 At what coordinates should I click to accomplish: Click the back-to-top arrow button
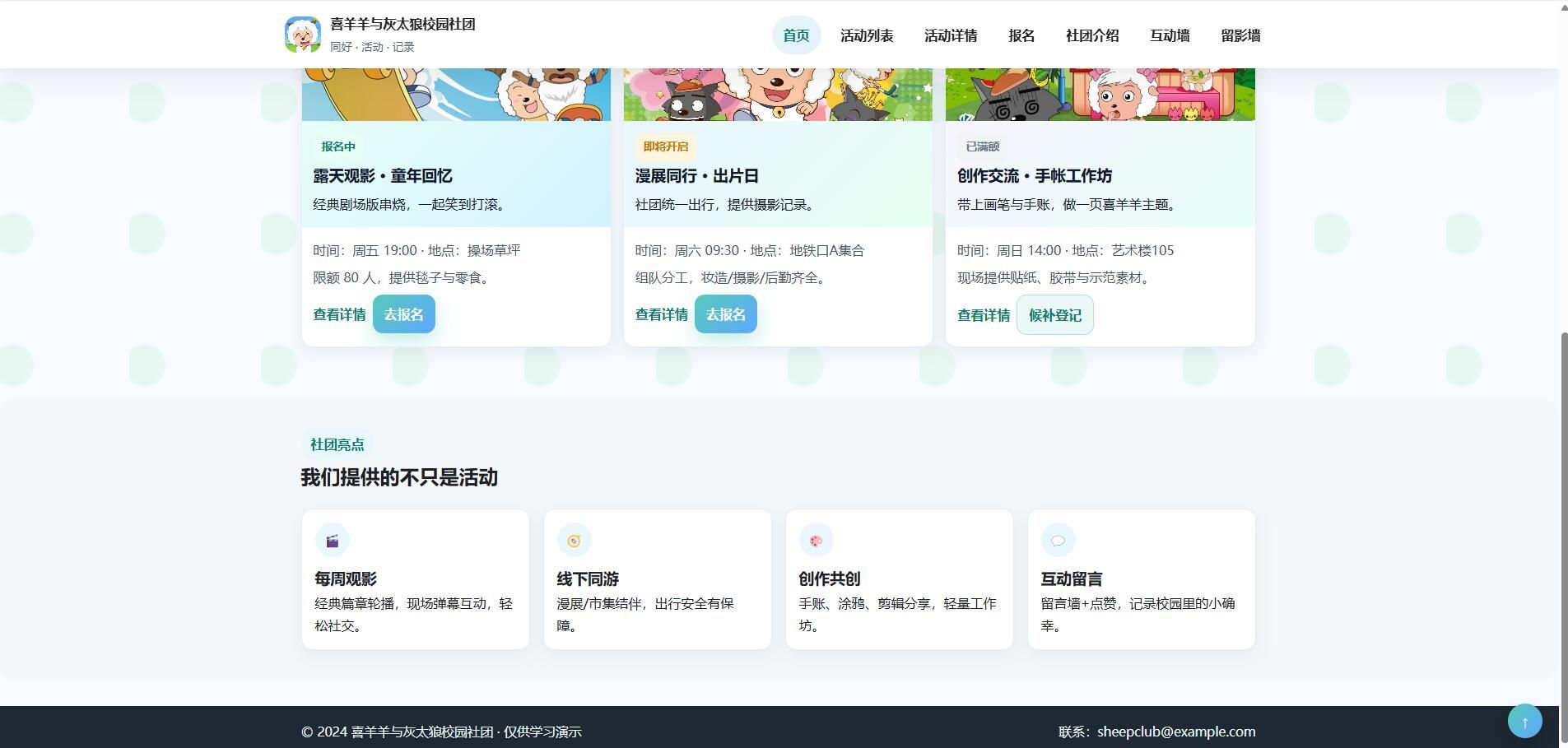pyautogui.click(x=1524, y=720)
